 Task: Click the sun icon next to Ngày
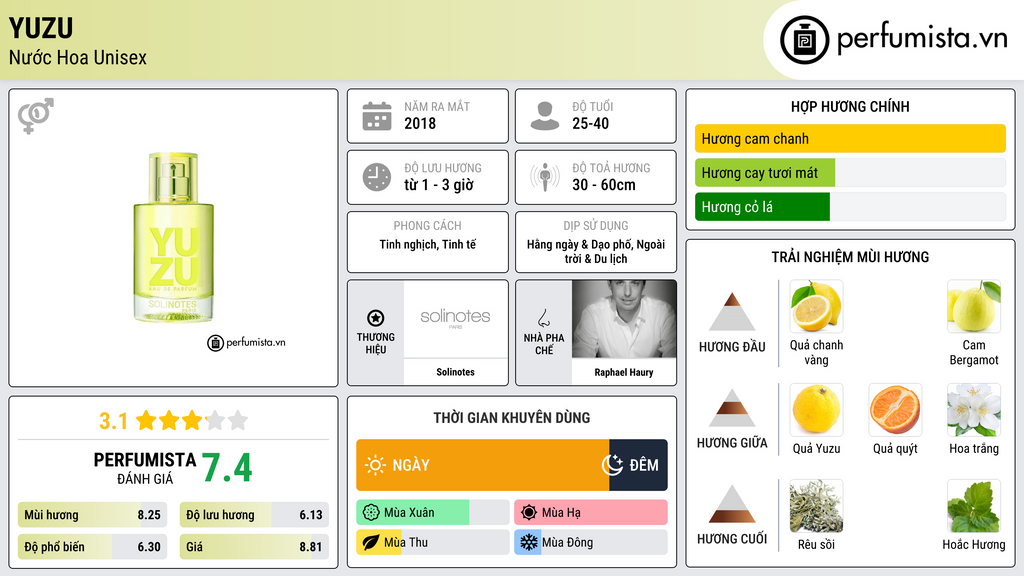pos(375,465)
